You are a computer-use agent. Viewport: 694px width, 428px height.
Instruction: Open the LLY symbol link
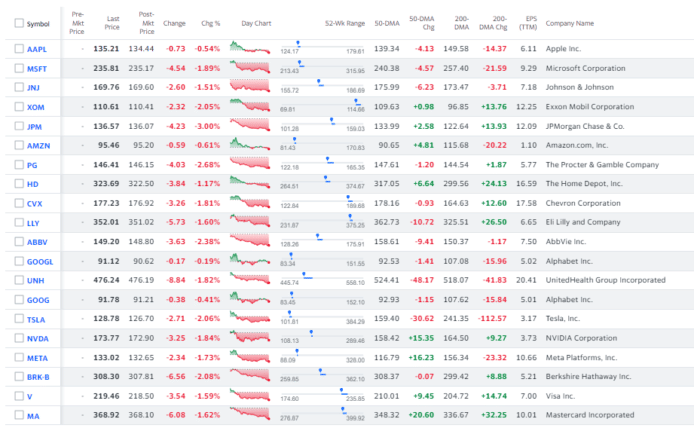coord(33,223)
